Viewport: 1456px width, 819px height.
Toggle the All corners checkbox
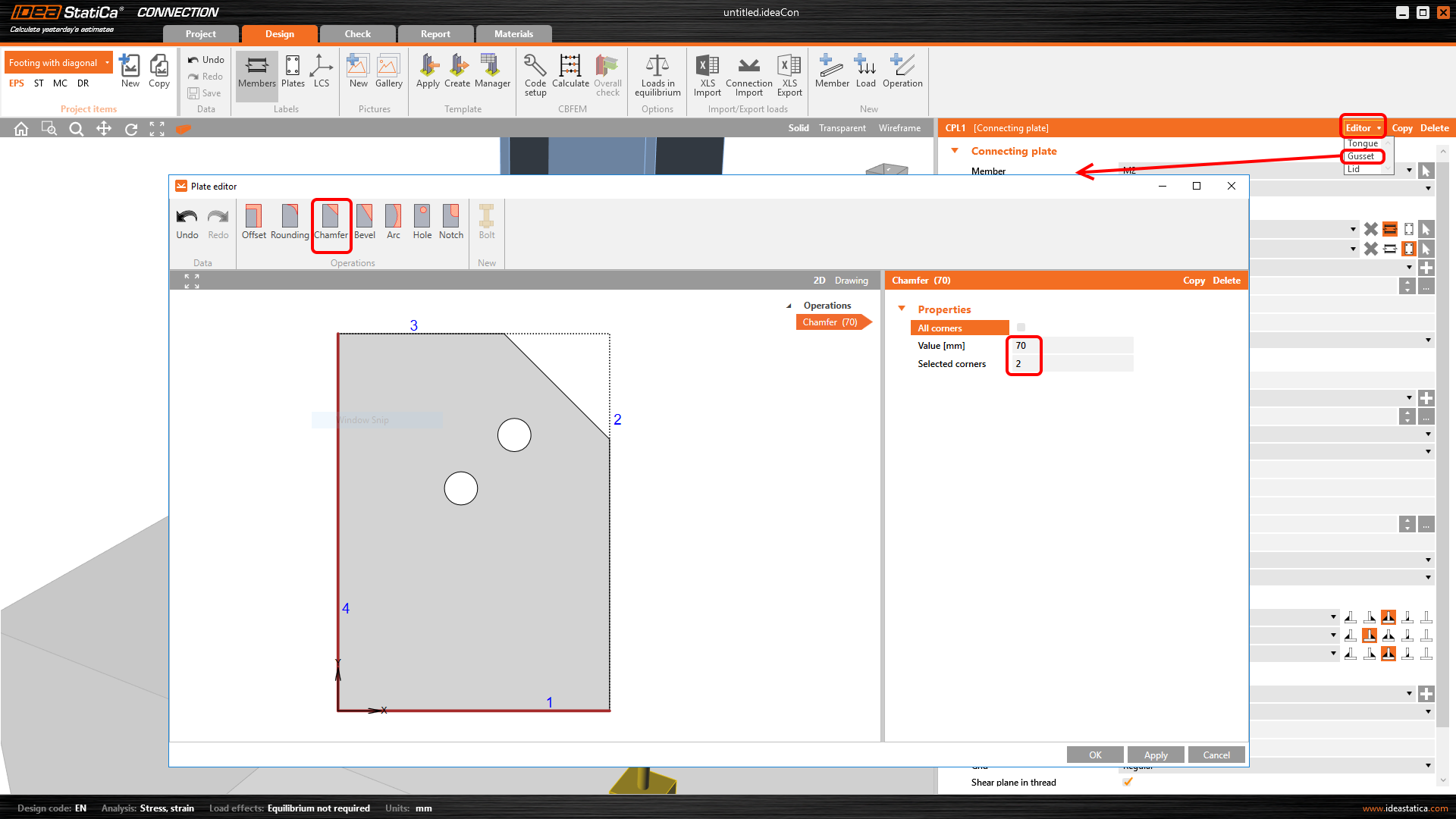click(x=1021, y=328)
